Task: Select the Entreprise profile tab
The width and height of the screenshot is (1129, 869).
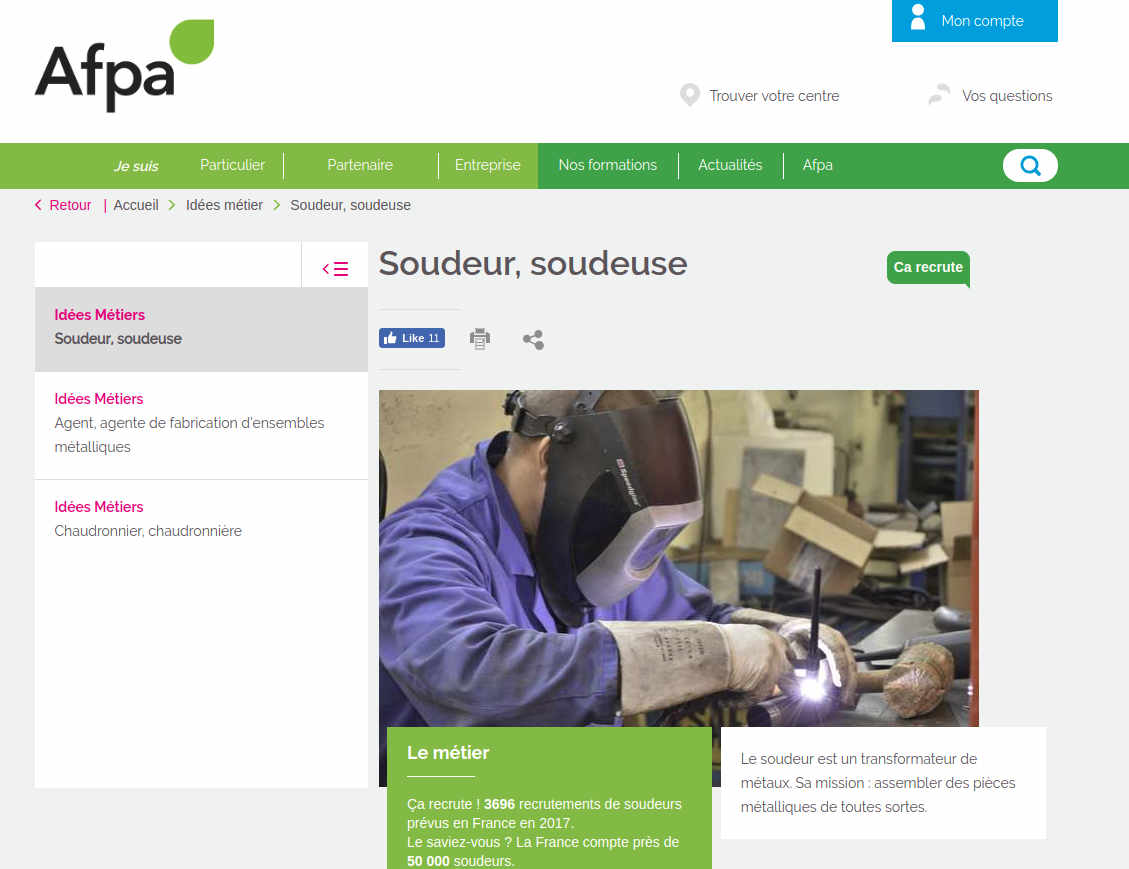Action: 487,165
